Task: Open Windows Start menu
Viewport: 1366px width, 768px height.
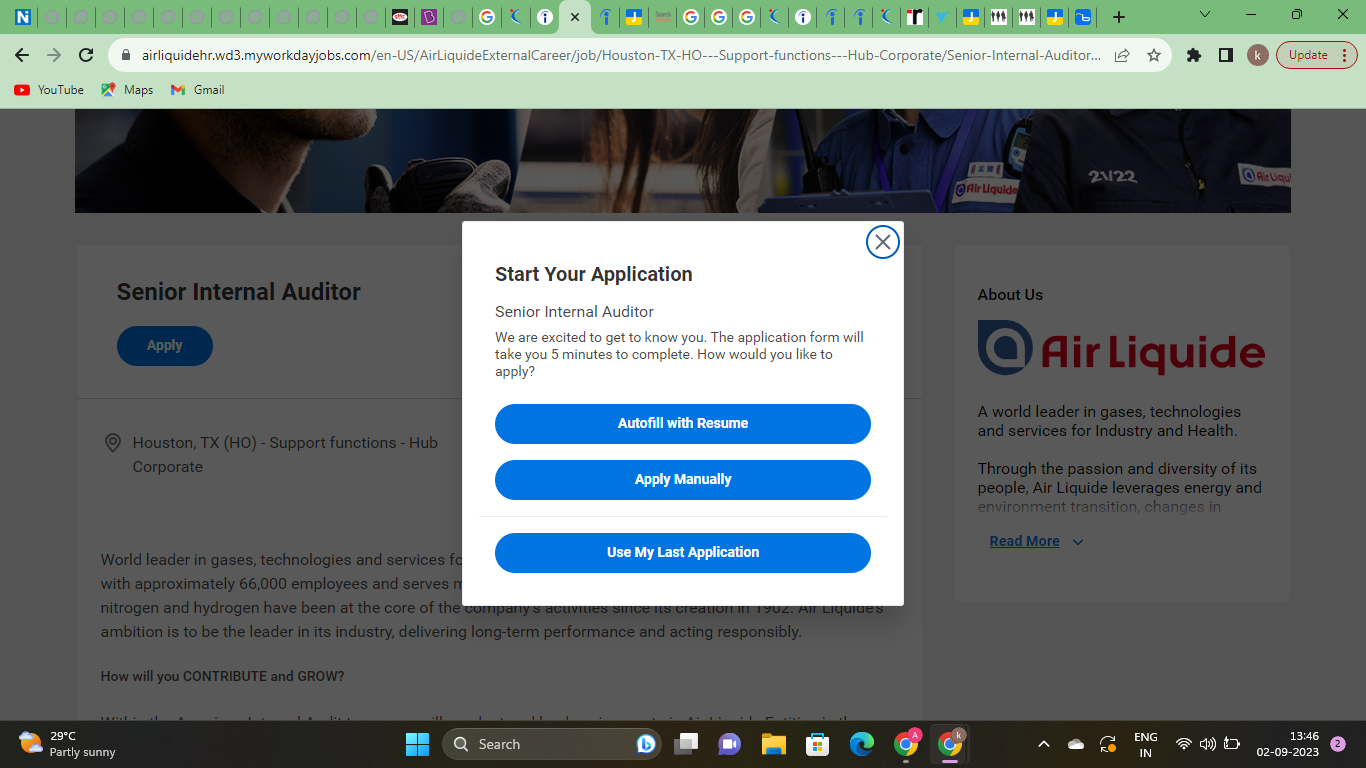Action: tap(417, 744)
